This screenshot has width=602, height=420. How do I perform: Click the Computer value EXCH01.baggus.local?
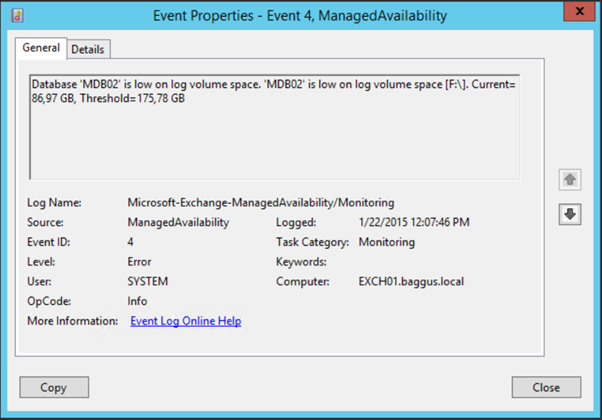coord(411,282)
